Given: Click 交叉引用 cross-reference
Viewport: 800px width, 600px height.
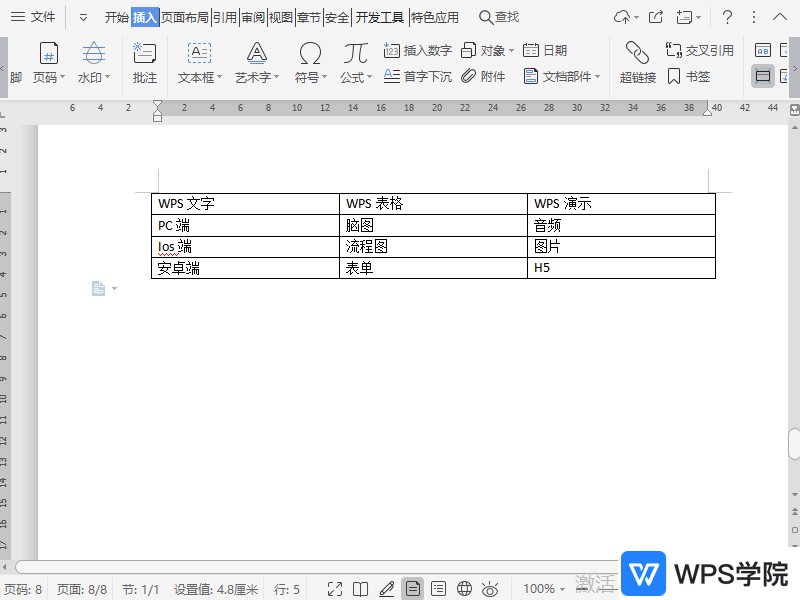Looking at the screenshot, I should point(699,51).
